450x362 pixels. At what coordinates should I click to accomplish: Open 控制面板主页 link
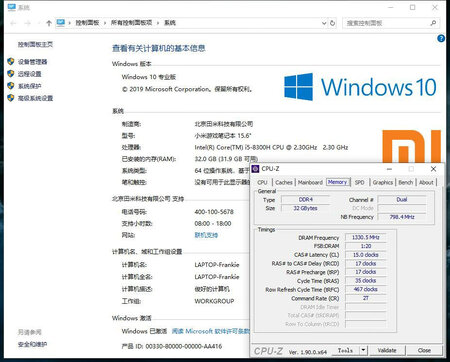pyautogui.click(x=35, y=44)
